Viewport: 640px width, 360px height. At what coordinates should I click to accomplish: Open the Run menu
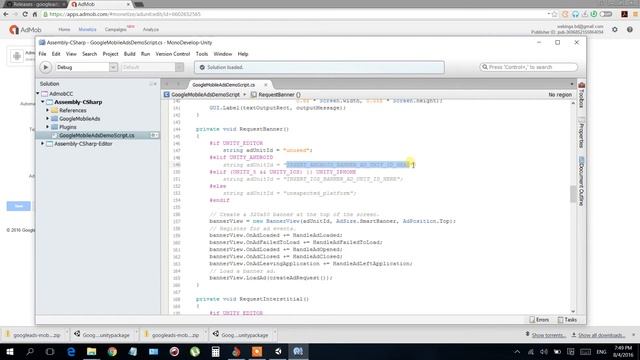tap(145, 54)
